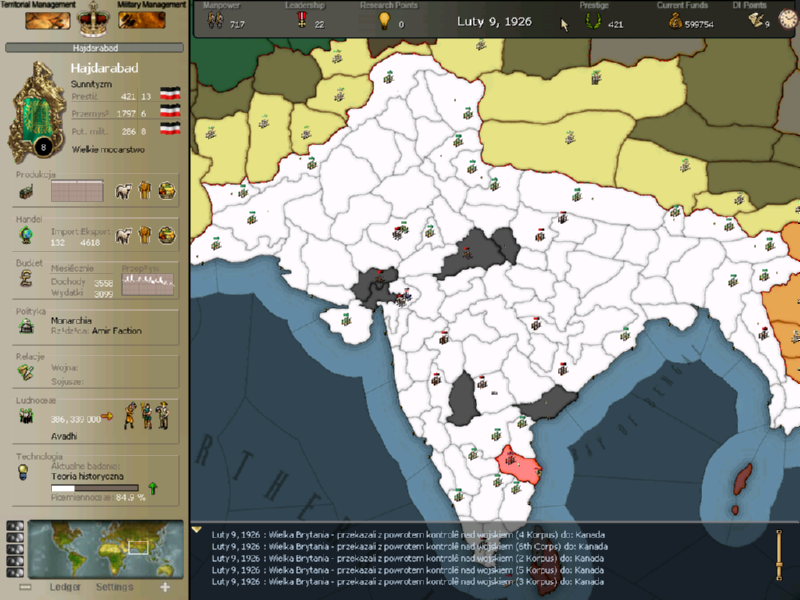Open the Technologia light bulb icon
Image resolution: width=800 pixels, height=600 pixels.
23,472
